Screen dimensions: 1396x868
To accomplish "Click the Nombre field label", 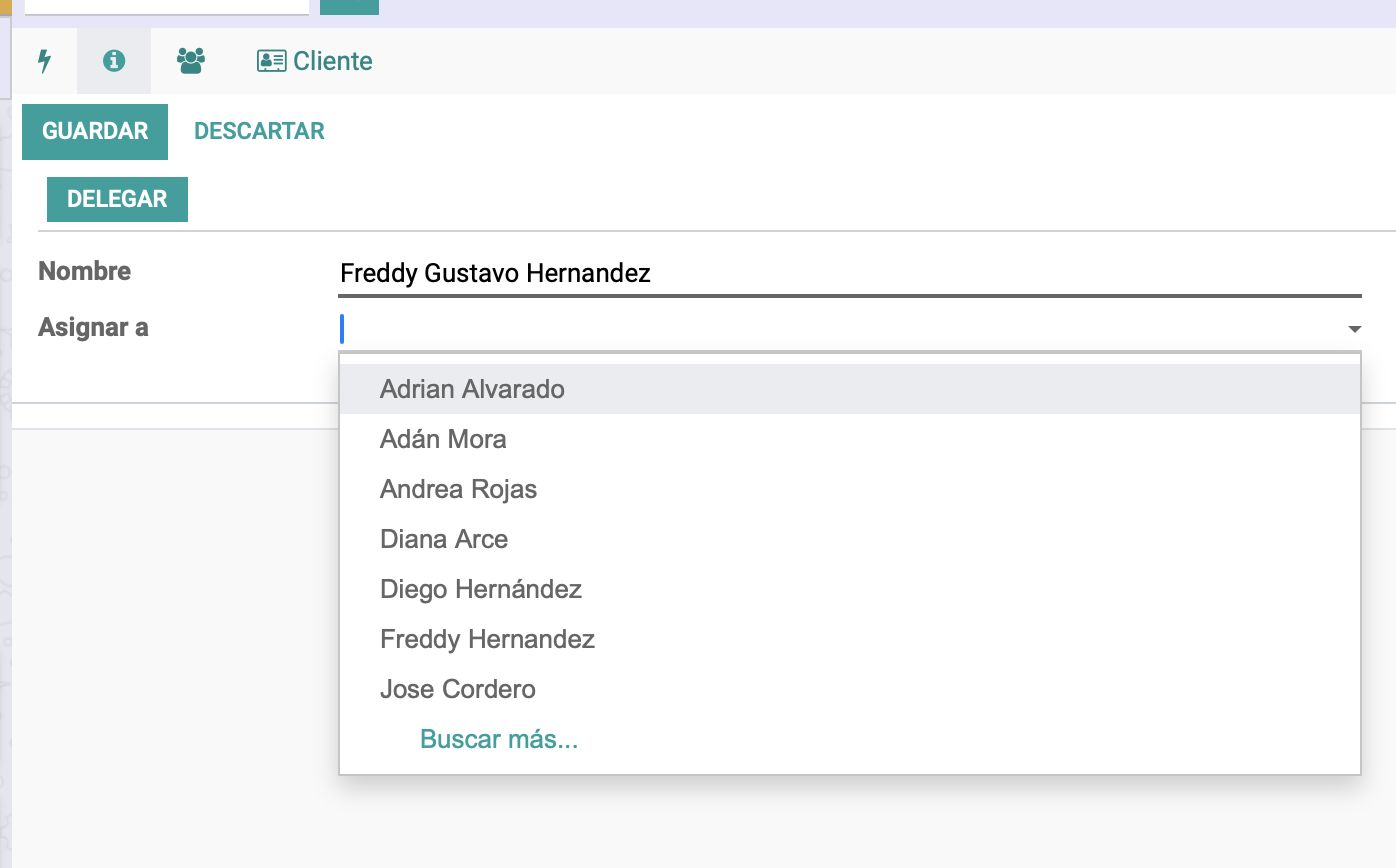I will coord(84,271).
